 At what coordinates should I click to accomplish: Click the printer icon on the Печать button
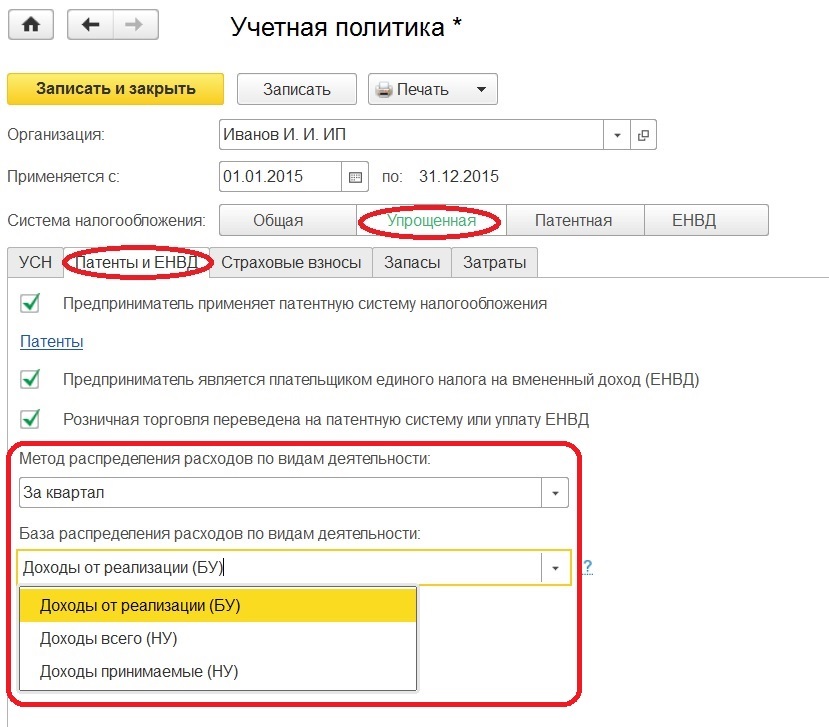tap(384, 89)
